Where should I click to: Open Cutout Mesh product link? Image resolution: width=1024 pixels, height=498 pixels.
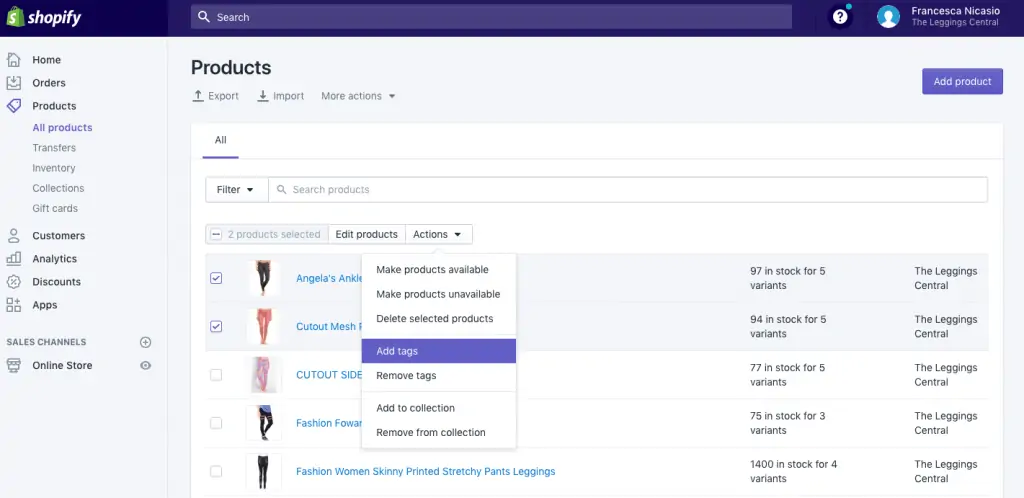pos(329,326)
